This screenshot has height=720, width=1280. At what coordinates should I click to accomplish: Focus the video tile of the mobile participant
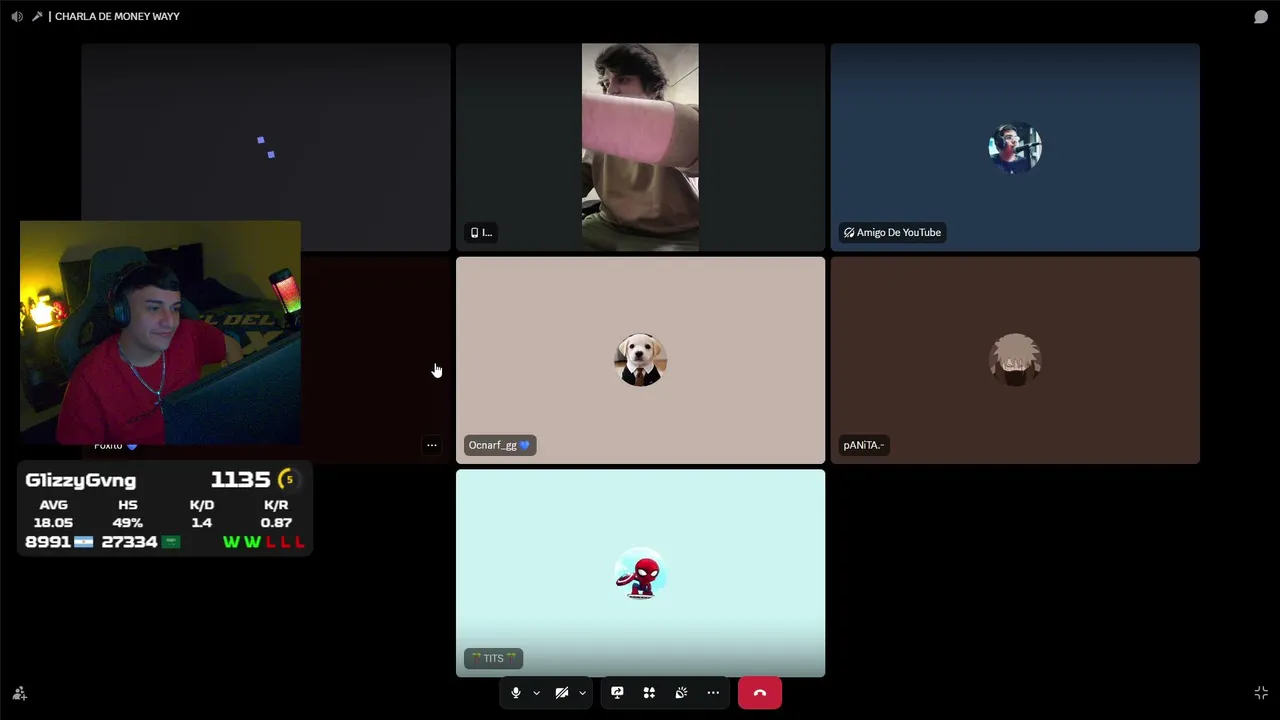coord(641,147)
